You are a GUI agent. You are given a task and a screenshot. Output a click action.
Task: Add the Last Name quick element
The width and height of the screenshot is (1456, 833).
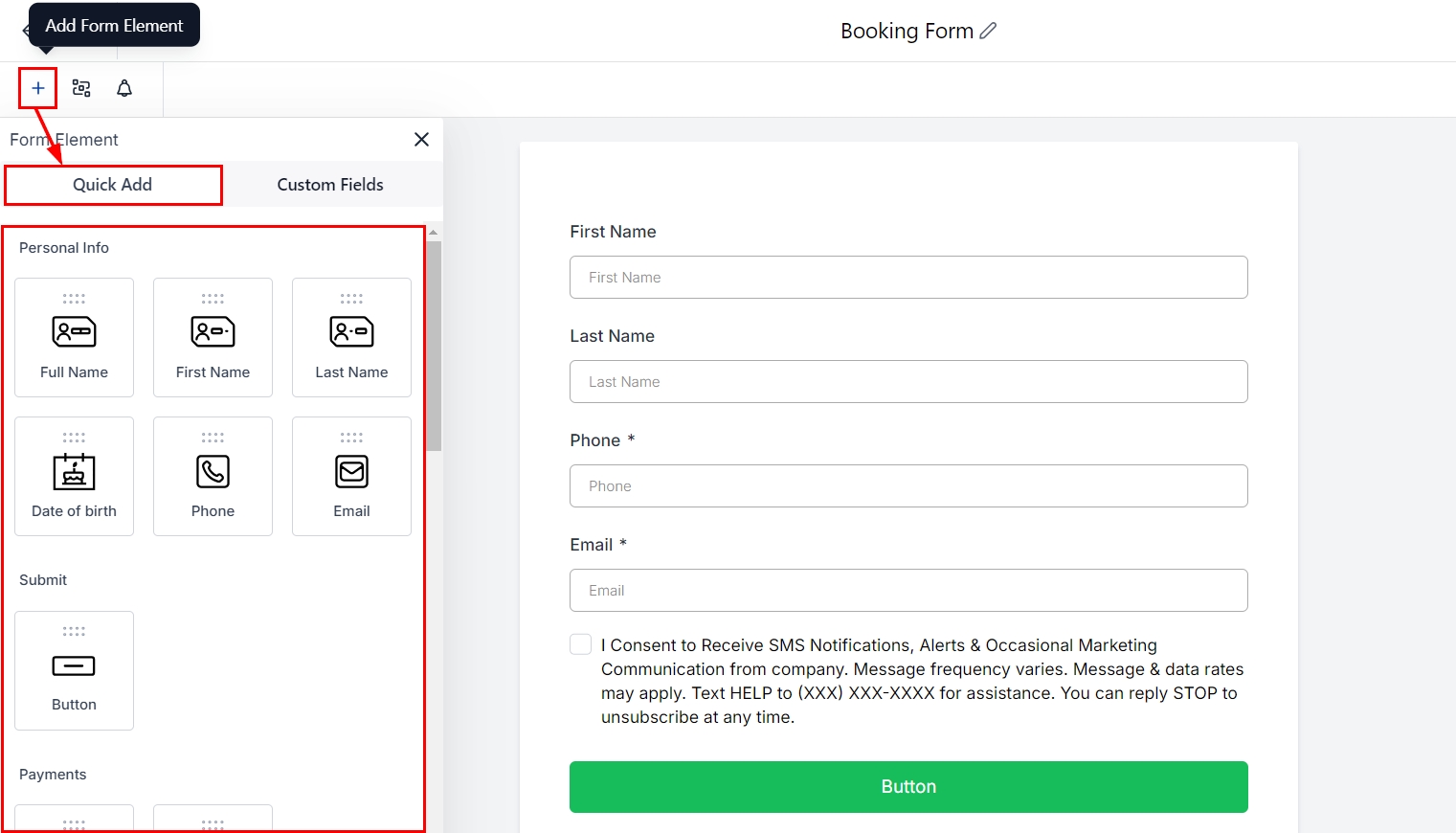click(x=351, y=337)
